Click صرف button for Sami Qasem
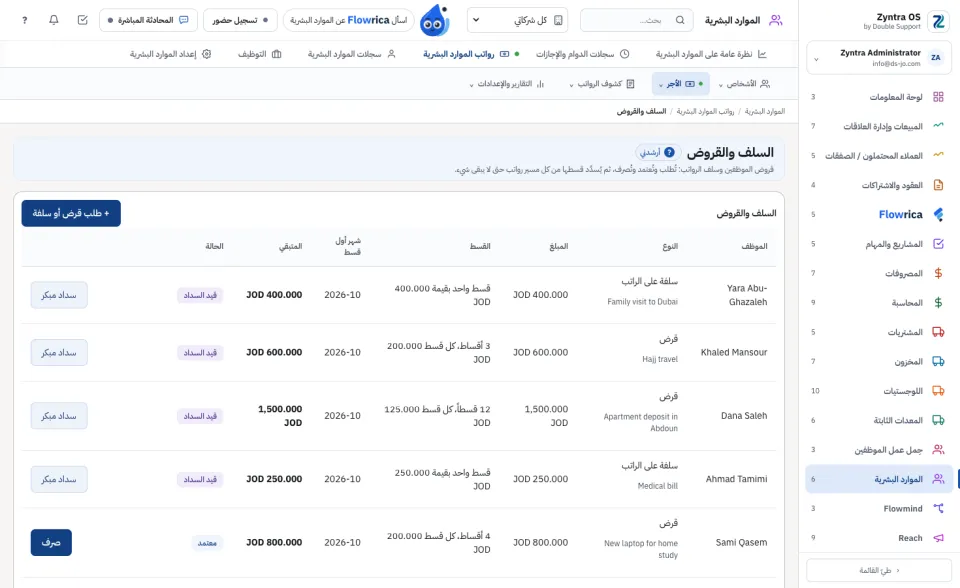Image resolution: width=960 pixels, height=588 pixels. pos(51,543)
